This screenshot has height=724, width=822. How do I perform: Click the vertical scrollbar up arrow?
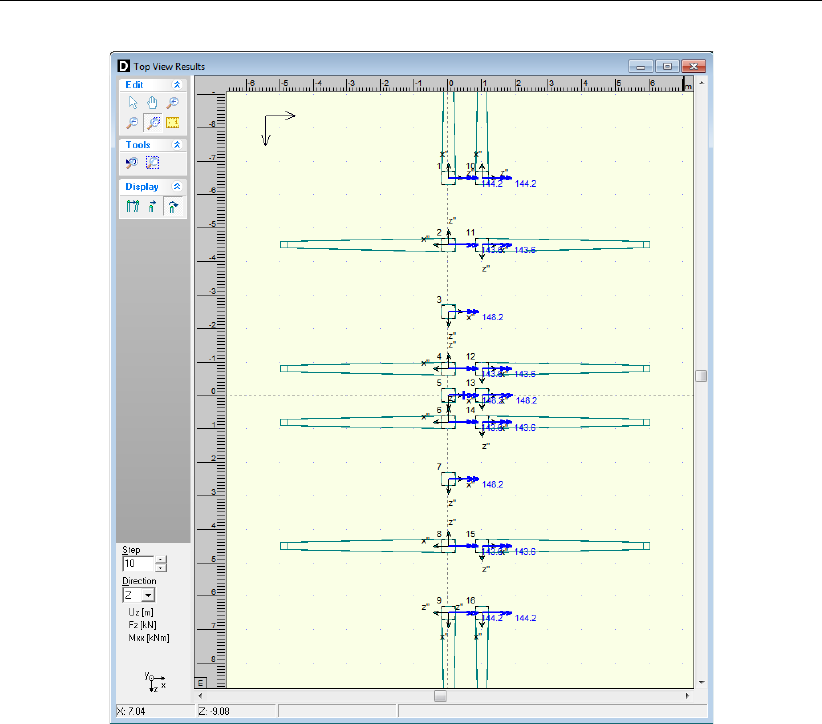point(701,83)
